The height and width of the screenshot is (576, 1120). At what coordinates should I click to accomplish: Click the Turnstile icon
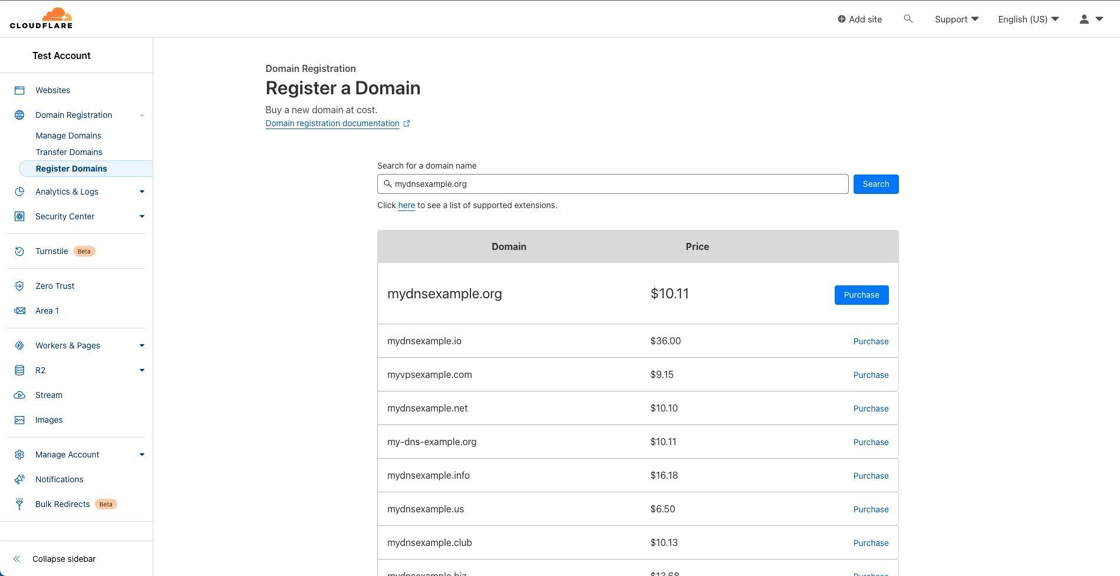[19, 252]
